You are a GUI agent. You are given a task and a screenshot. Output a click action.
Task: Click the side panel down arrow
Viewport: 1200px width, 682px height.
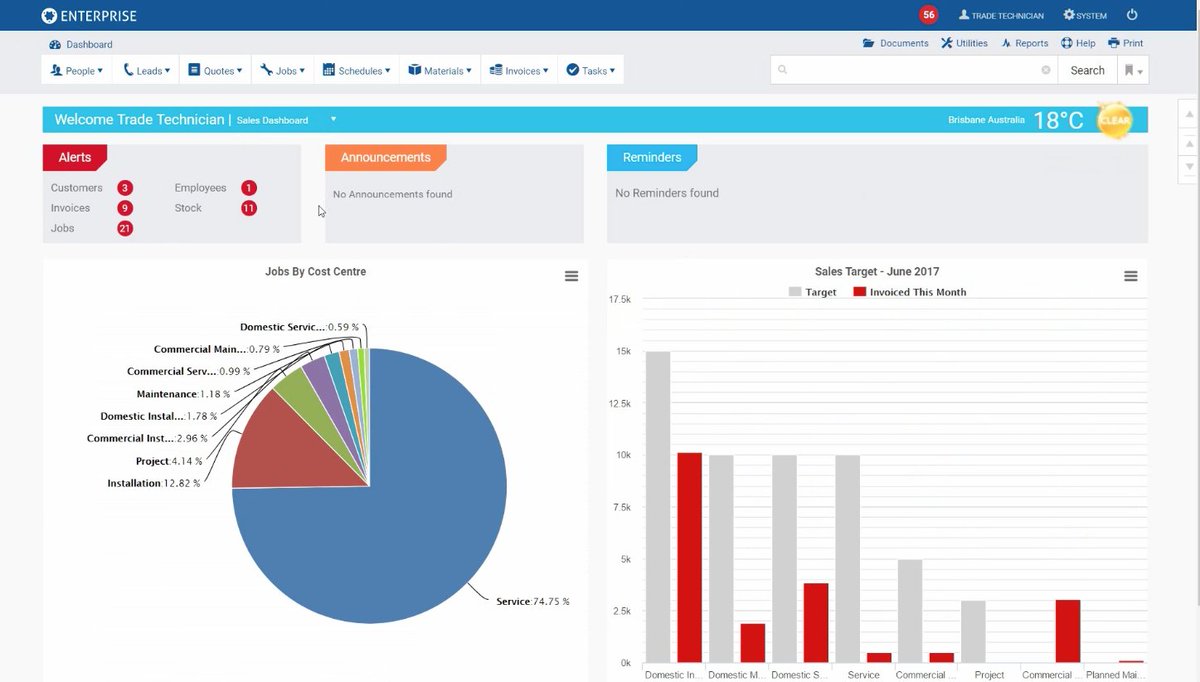tap(1189, 166)
